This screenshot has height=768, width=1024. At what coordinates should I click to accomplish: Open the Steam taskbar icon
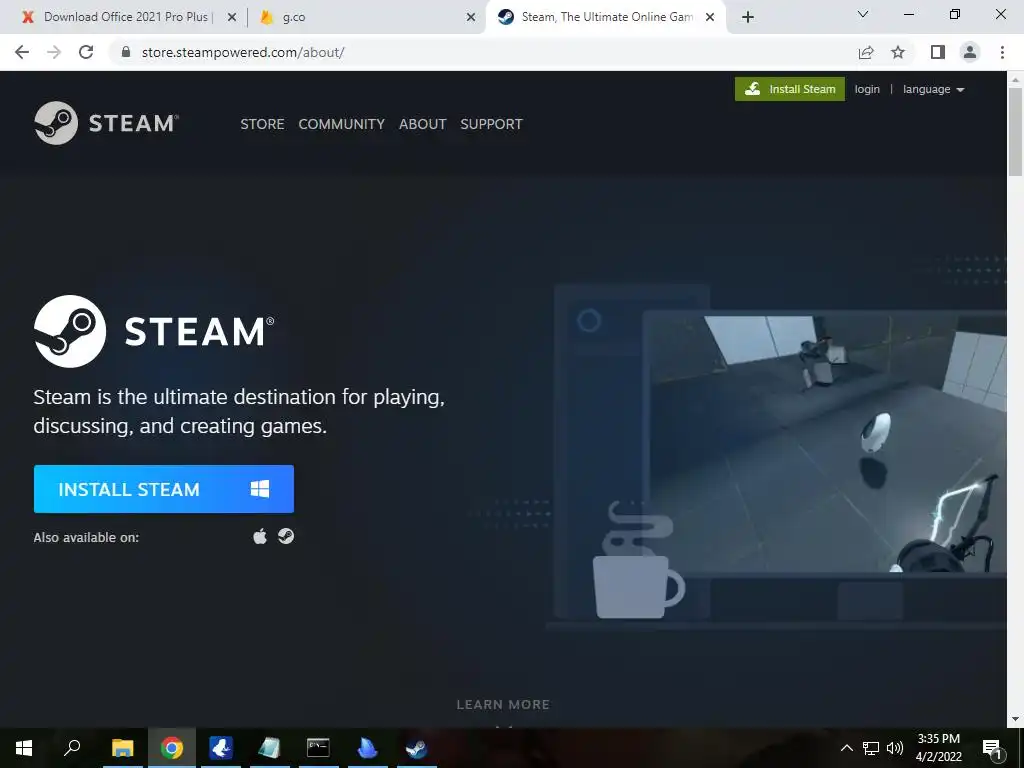click(x=417, y=748)
